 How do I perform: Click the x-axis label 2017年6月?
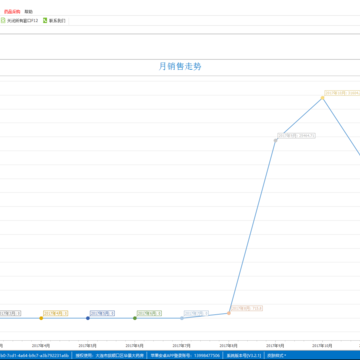135,346
